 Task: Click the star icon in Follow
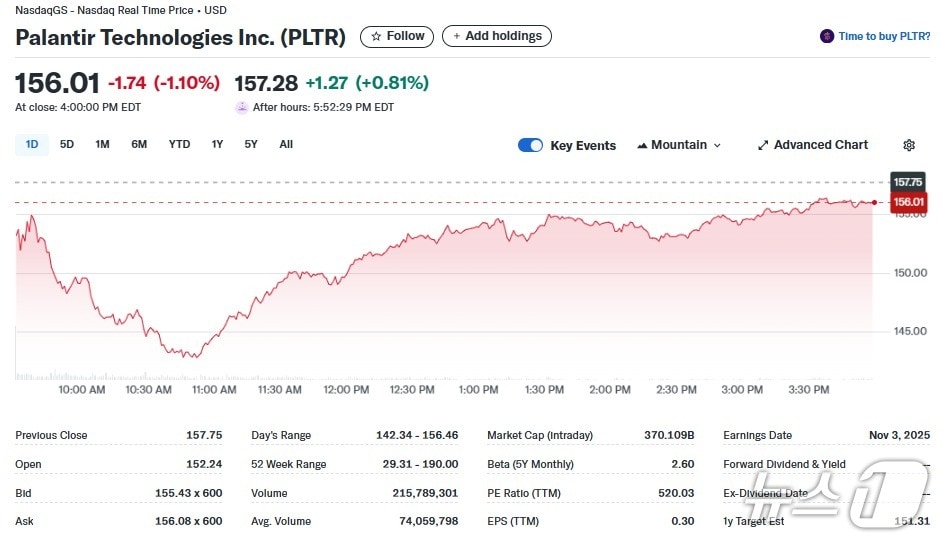pos(376,36)
